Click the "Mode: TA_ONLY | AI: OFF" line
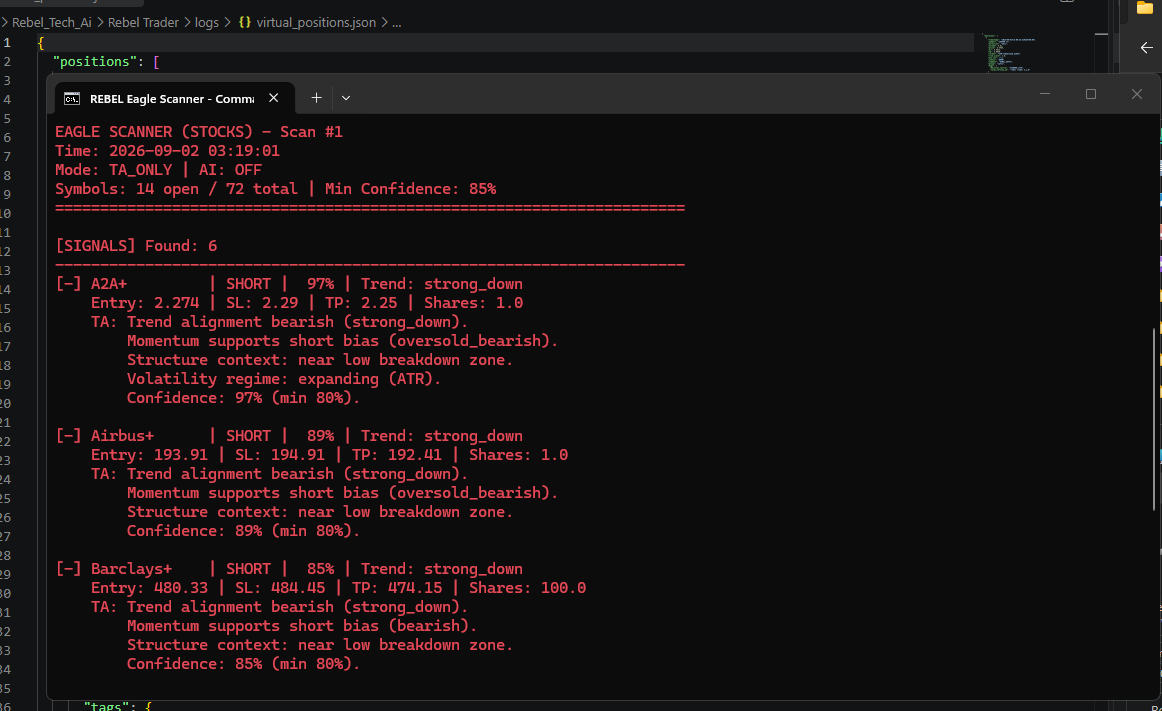This screenshot has height=711, width=1162. tap(159, 170)
